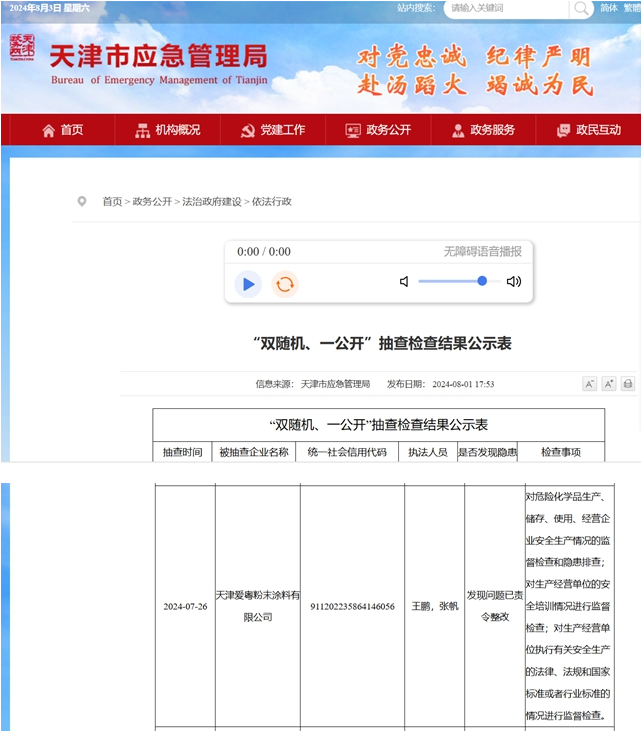The width and height of the screenshot is (642, 733).
Task: Click the 统一社会信用代码 column header
Action: (x=347, y=452)
